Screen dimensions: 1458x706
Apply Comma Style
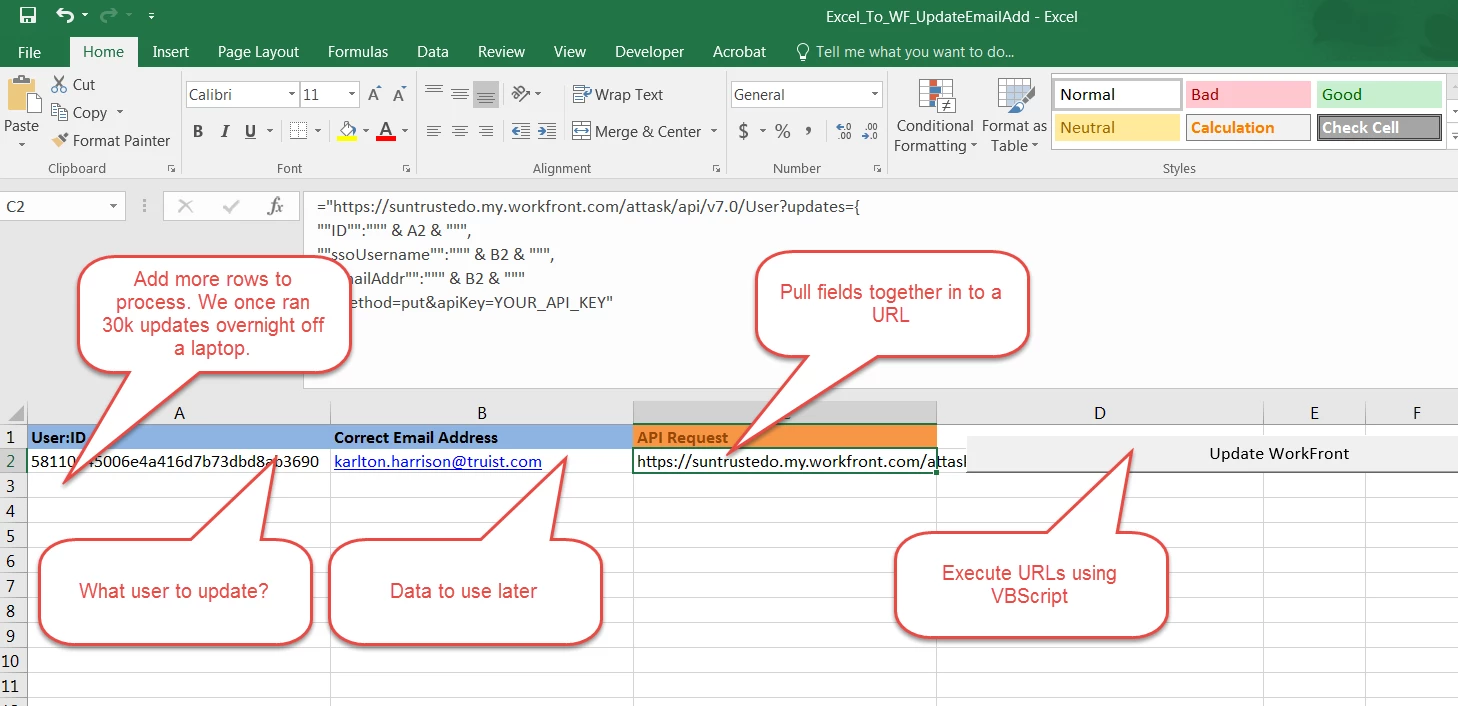(809, 131)
